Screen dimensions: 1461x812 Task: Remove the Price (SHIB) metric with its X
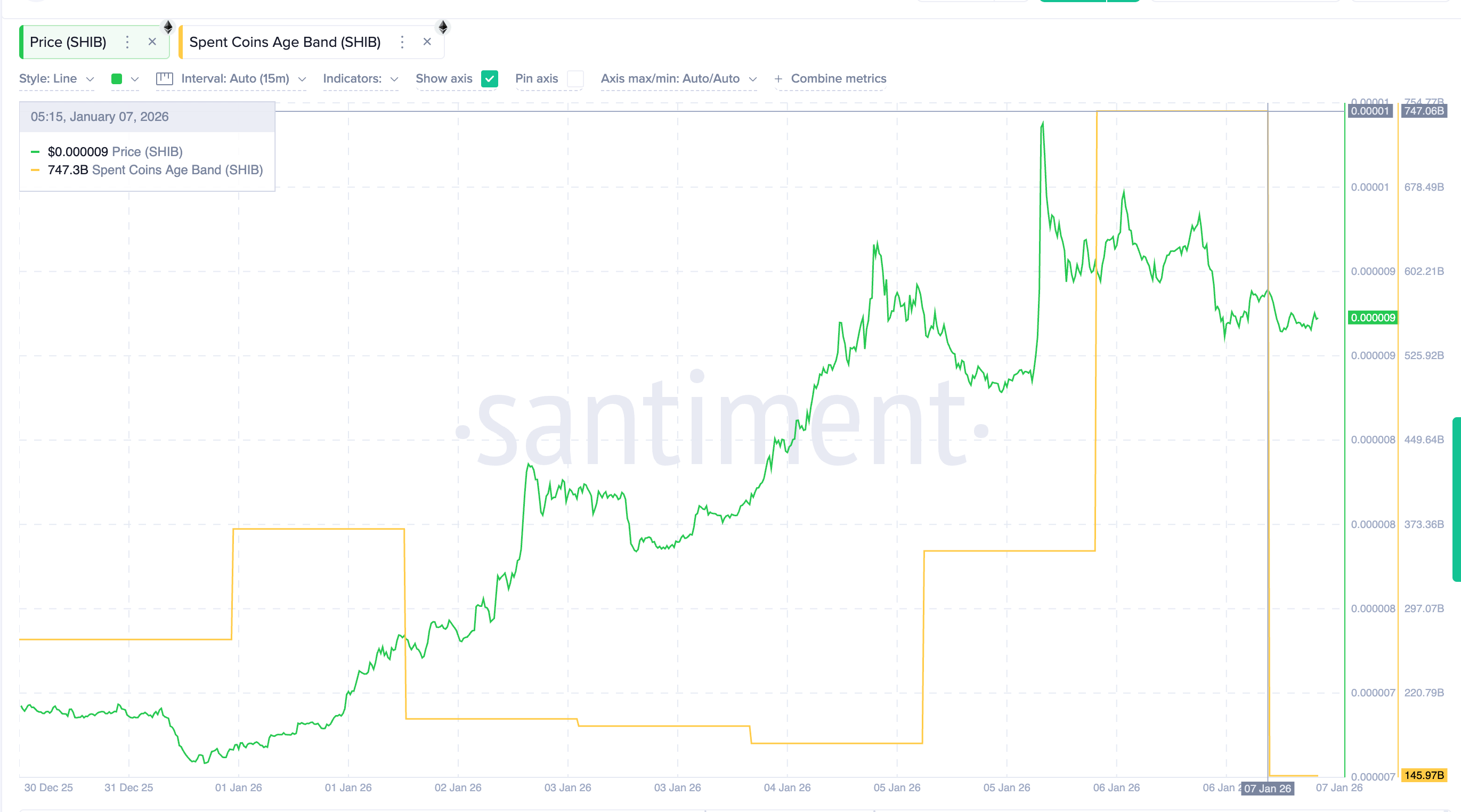[x=152, y=42]
